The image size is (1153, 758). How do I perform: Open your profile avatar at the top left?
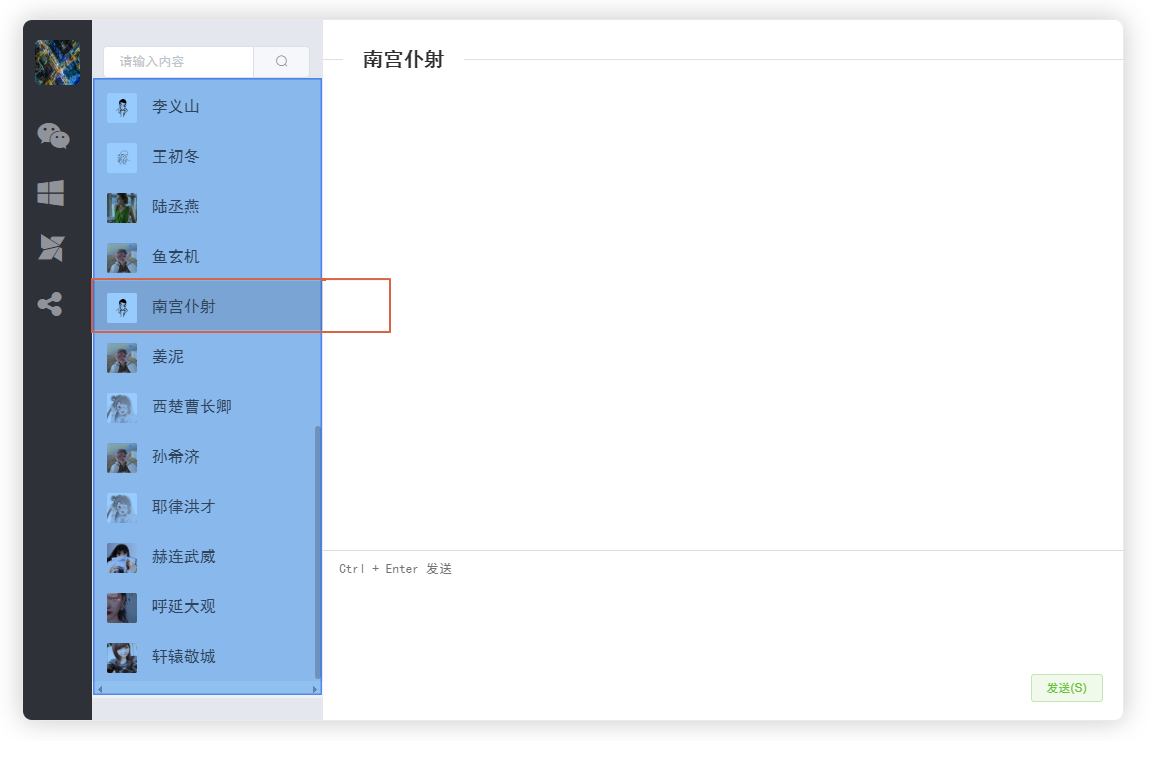(56, 62)
